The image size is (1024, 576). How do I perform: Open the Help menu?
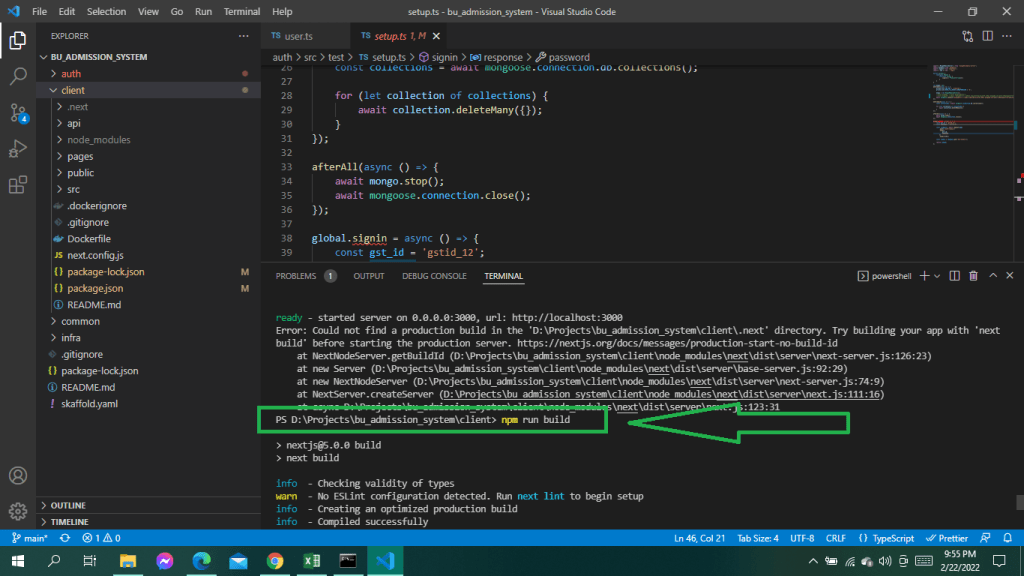282,12
